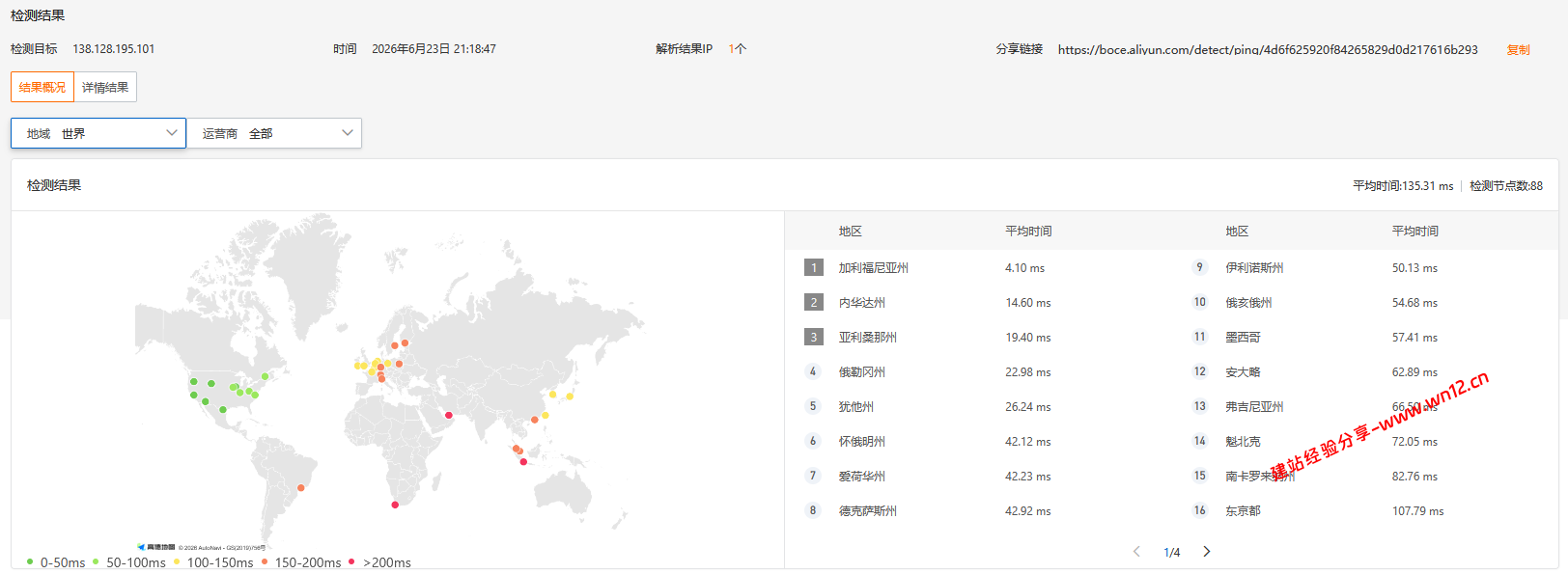Viewport: 1568px width, 574px height.
Task: Toggle the >200ms legend entry
Action: pyautogui.click(x=380, y=562)
